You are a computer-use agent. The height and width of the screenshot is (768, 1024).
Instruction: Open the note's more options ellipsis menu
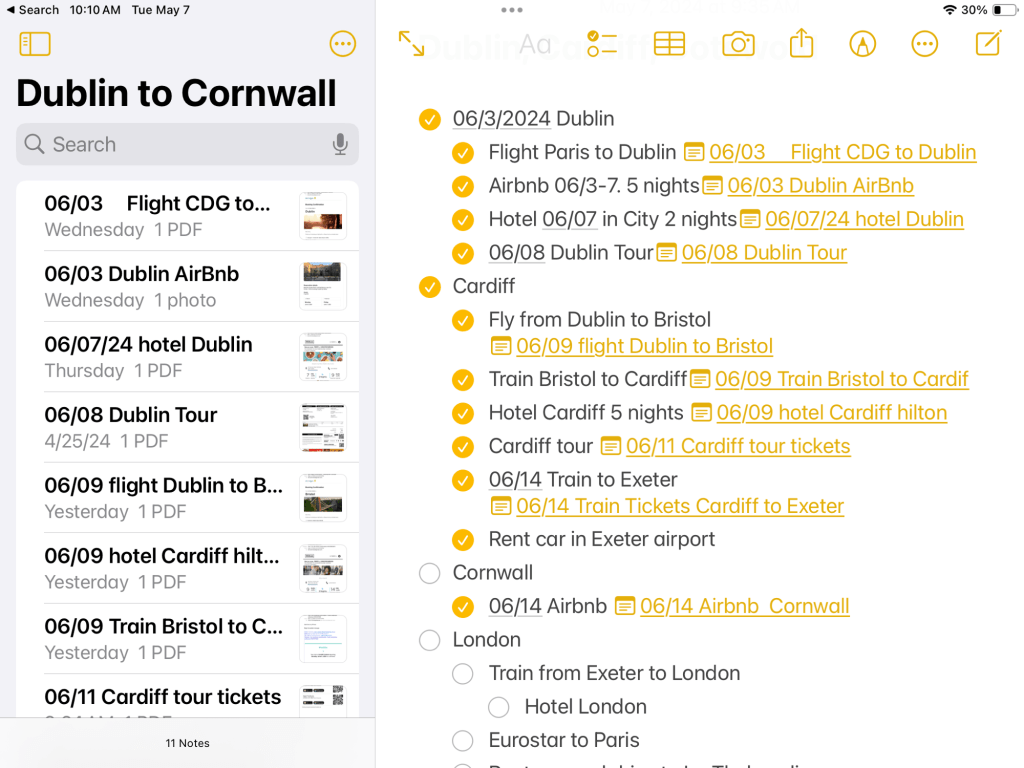click(925, 44)
